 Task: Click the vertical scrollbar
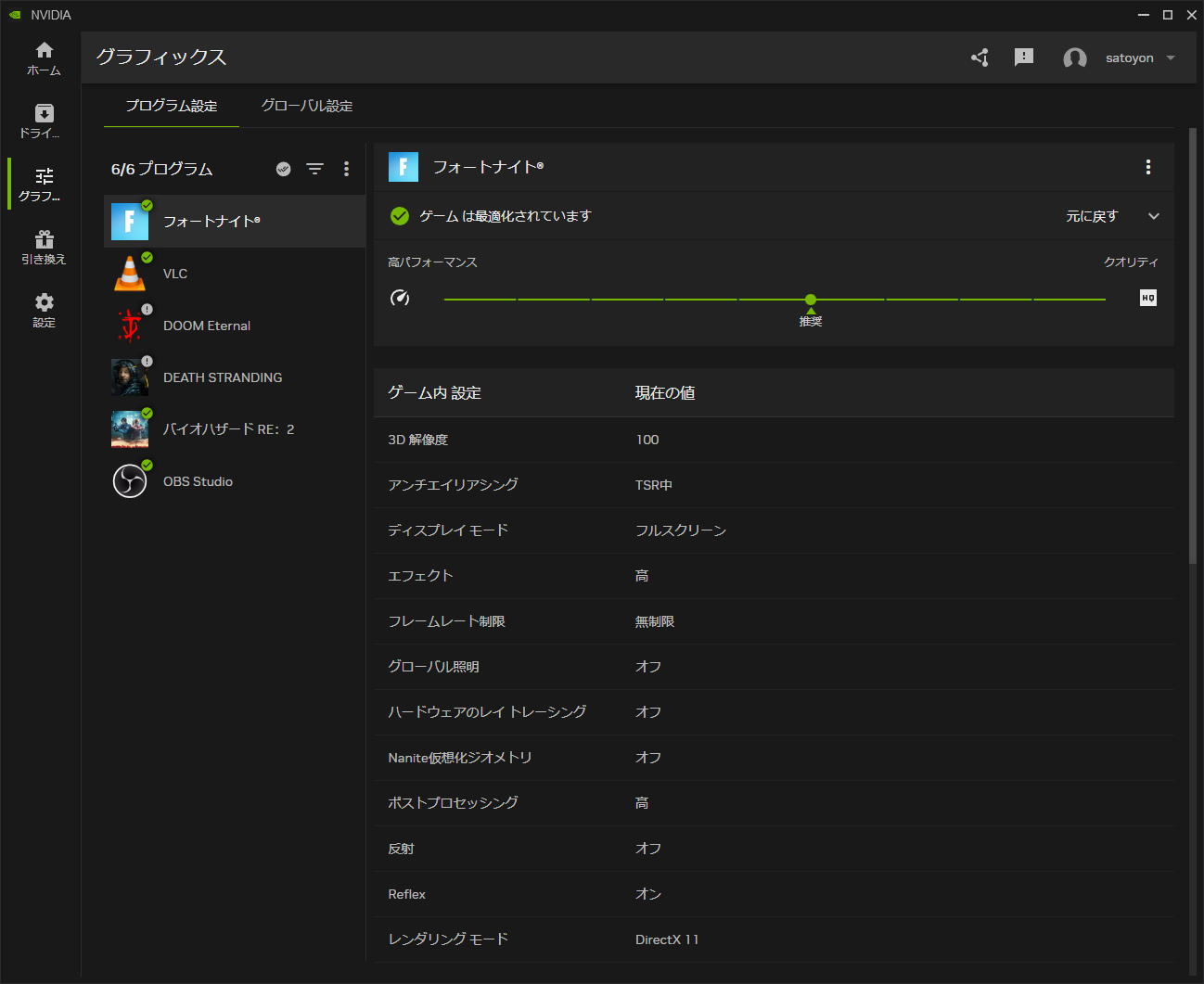click(1193, 345)
